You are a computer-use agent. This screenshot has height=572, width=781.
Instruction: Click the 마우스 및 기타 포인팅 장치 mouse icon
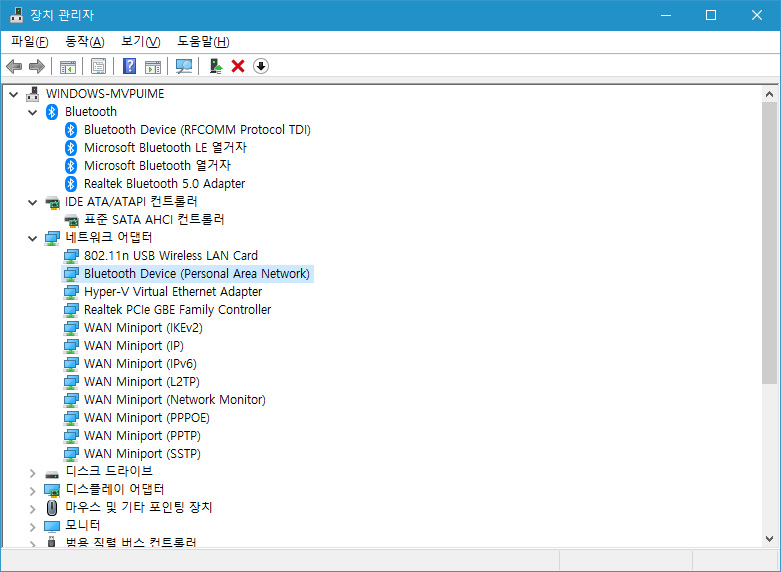tap(52, 508)
